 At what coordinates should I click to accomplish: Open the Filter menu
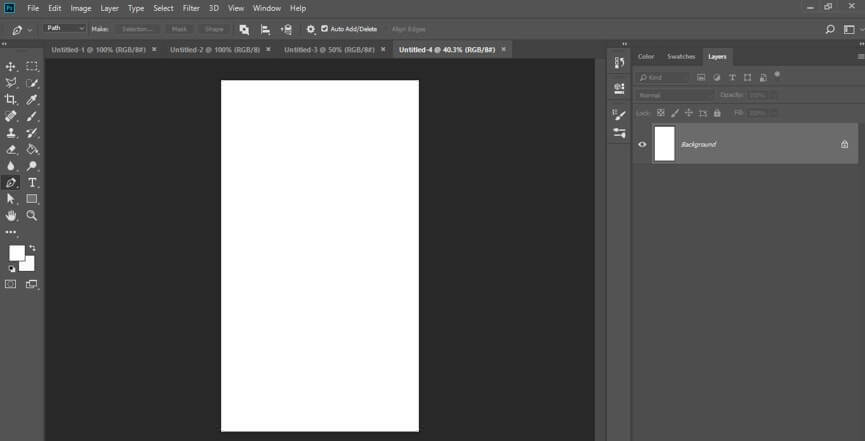tap(191, 8)
